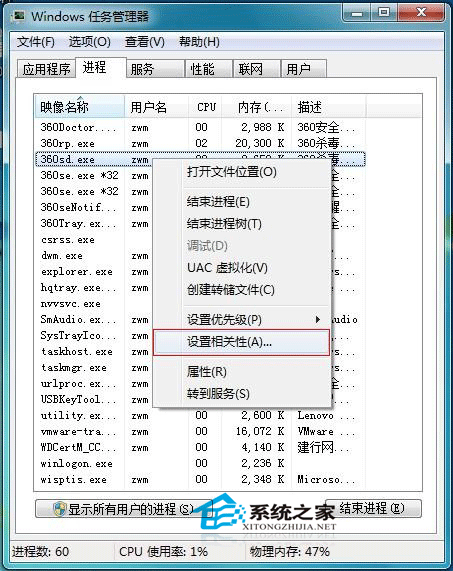Image resolution: width=453 pixels, height=571 pixels.
Task: Click Task Manager title bar icon
Action: coord(19,17)
